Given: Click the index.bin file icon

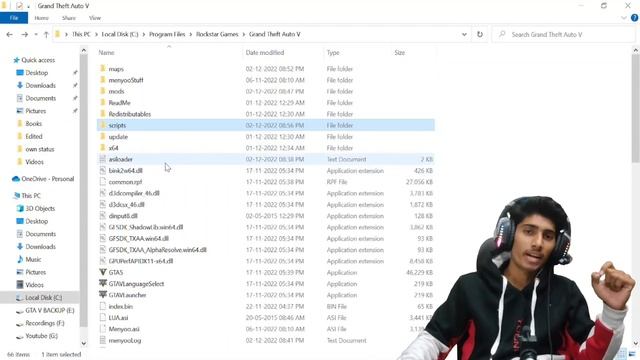Looking at the screenshot, I should pyautogui.click(x=103, y=306).
